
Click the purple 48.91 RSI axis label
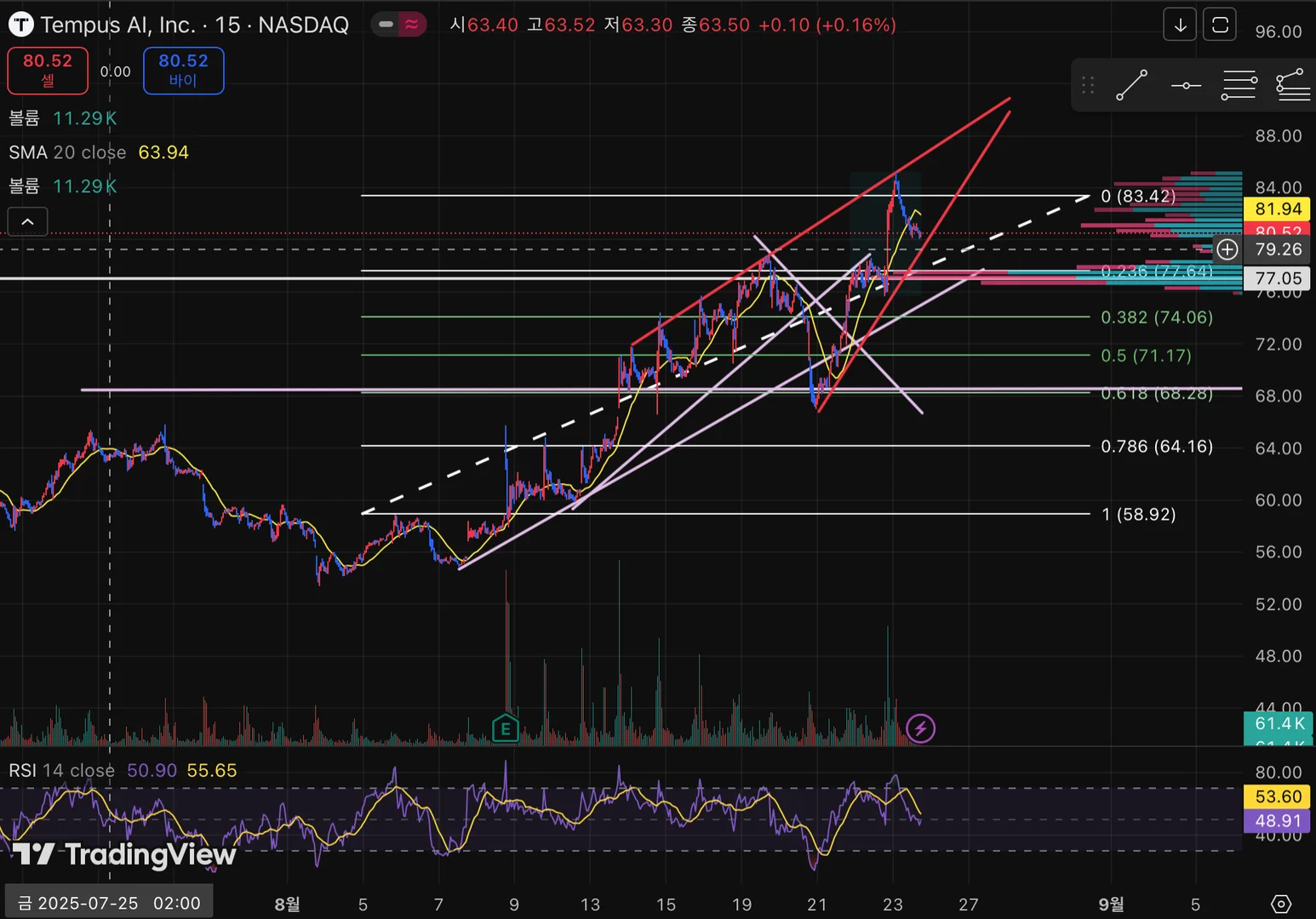(x=1278, y=821)
